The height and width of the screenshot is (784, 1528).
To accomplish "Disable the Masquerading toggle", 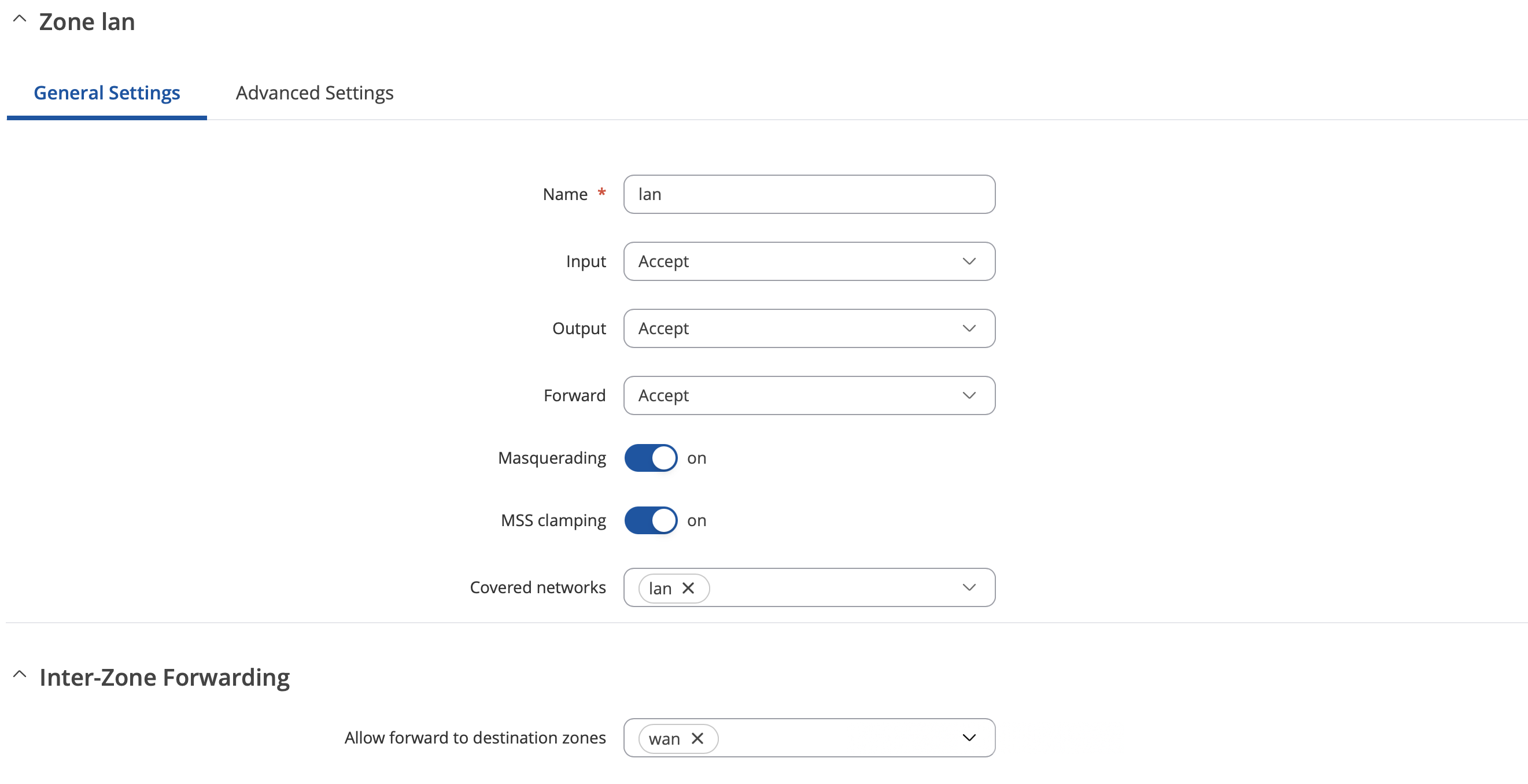I will (651, 458).
